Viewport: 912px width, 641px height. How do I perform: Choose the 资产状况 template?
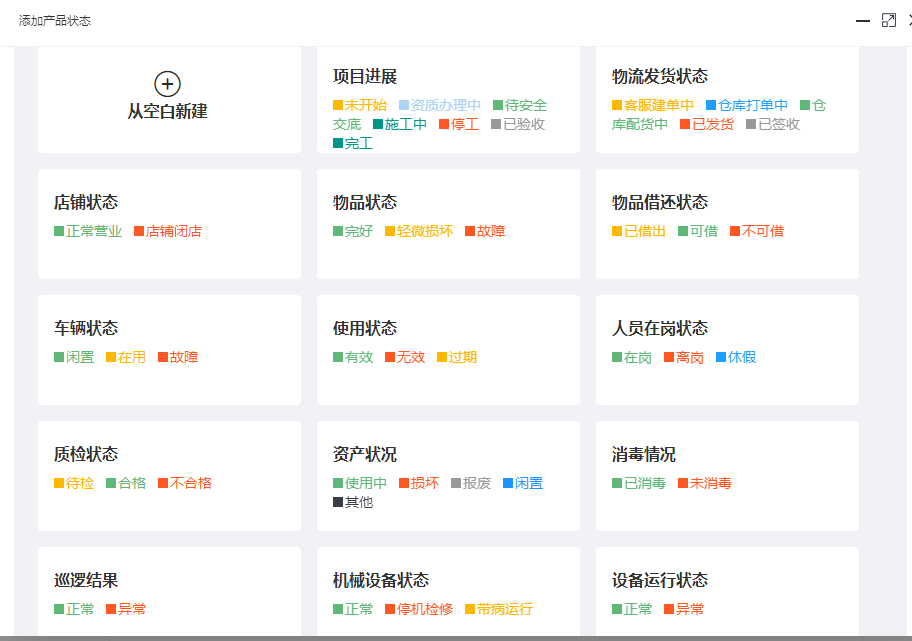[x=365, y=455]
